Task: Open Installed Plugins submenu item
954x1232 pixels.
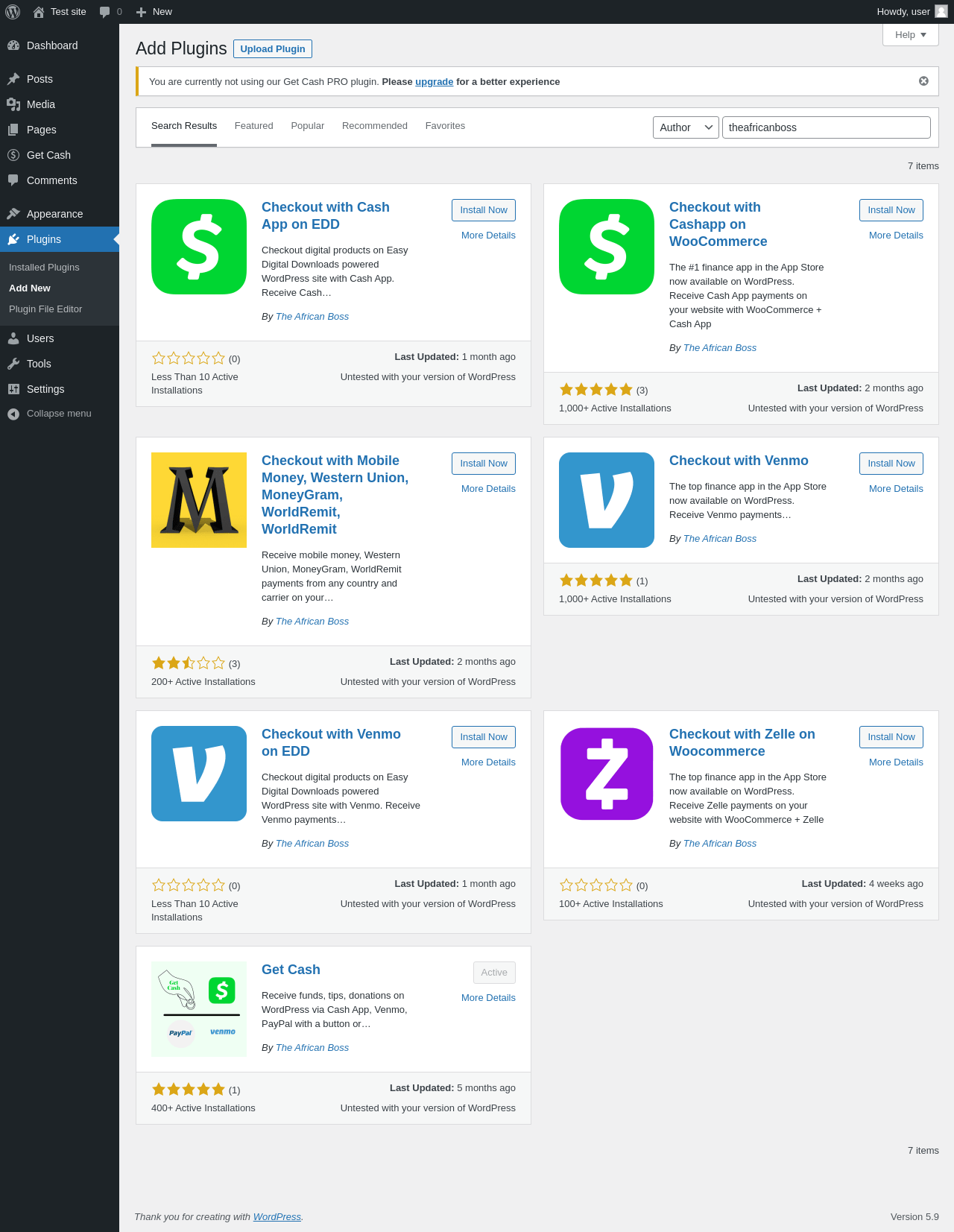Action: (60, 268)
